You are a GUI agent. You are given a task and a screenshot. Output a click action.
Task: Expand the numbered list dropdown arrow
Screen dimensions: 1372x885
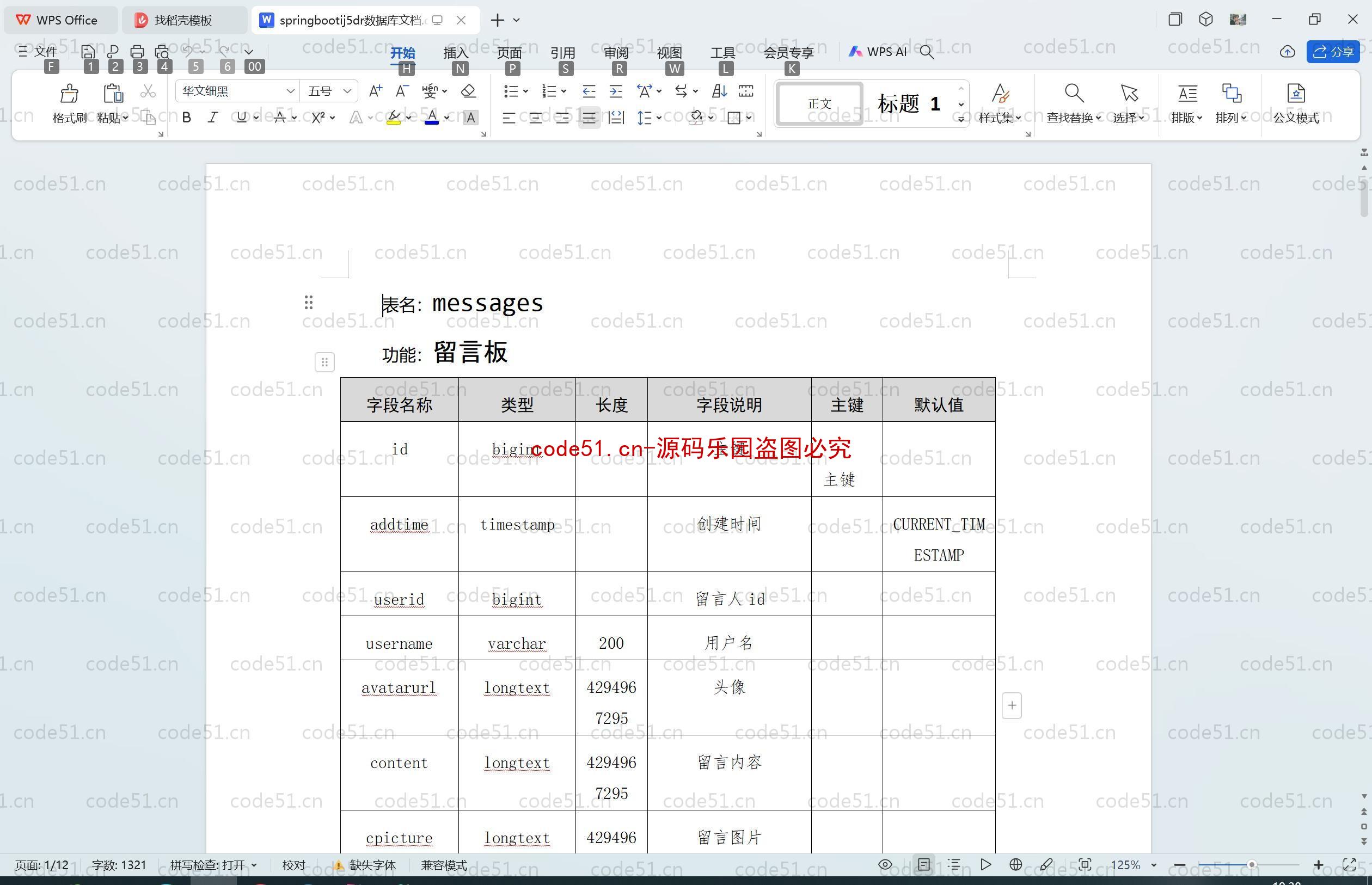point(564,91)
